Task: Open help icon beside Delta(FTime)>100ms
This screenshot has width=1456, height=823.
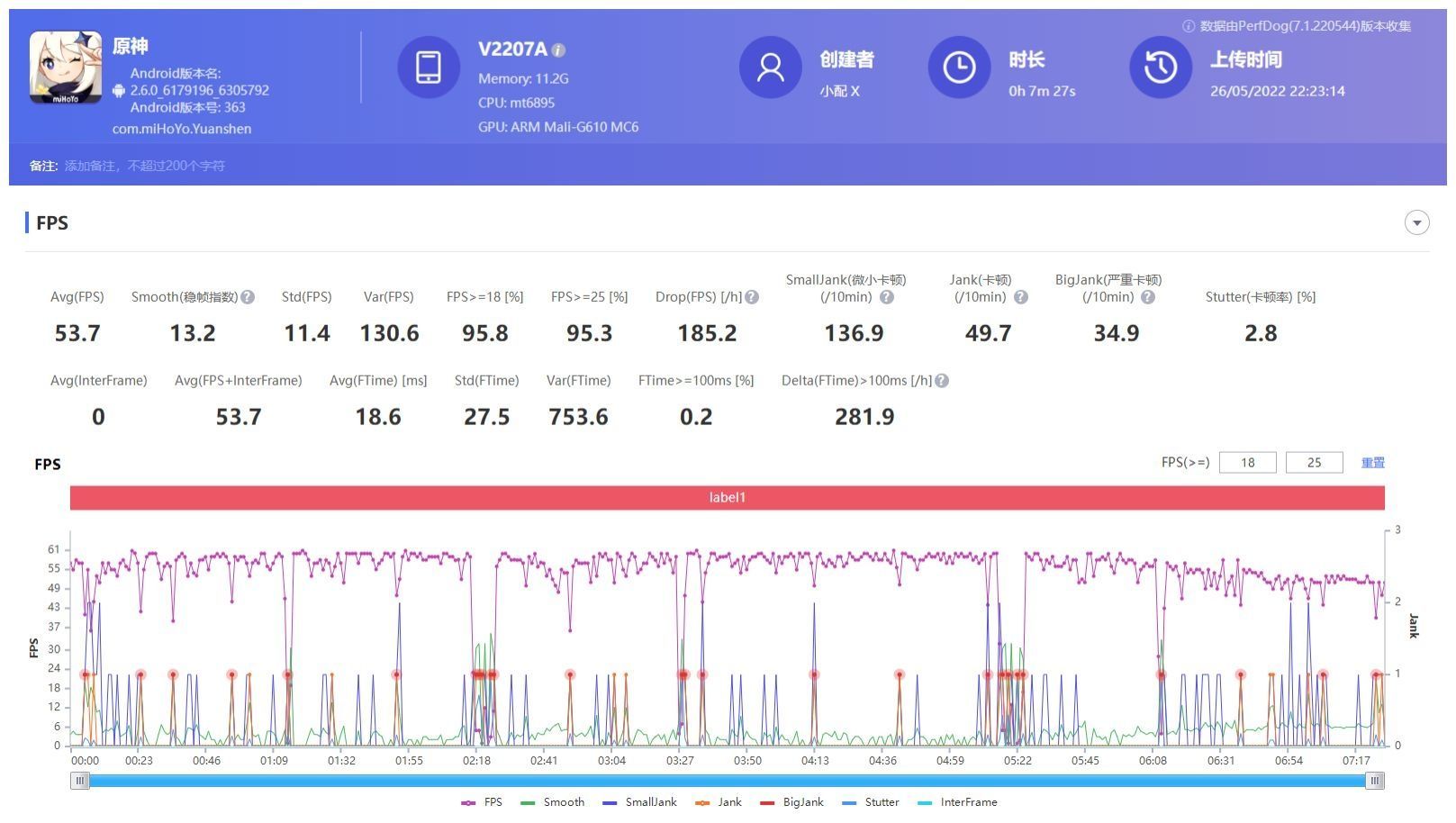Action: (942, 381)
